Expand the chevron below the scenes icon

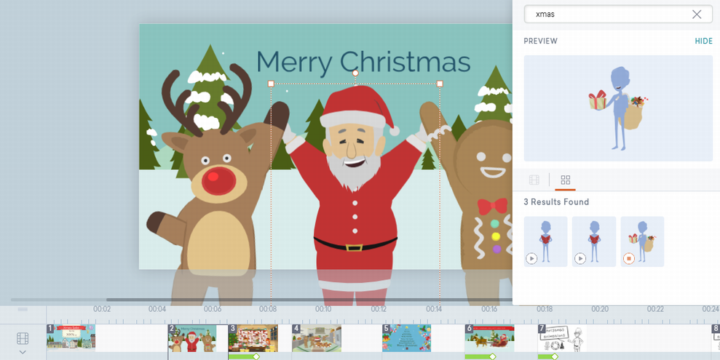click(22, 352)
